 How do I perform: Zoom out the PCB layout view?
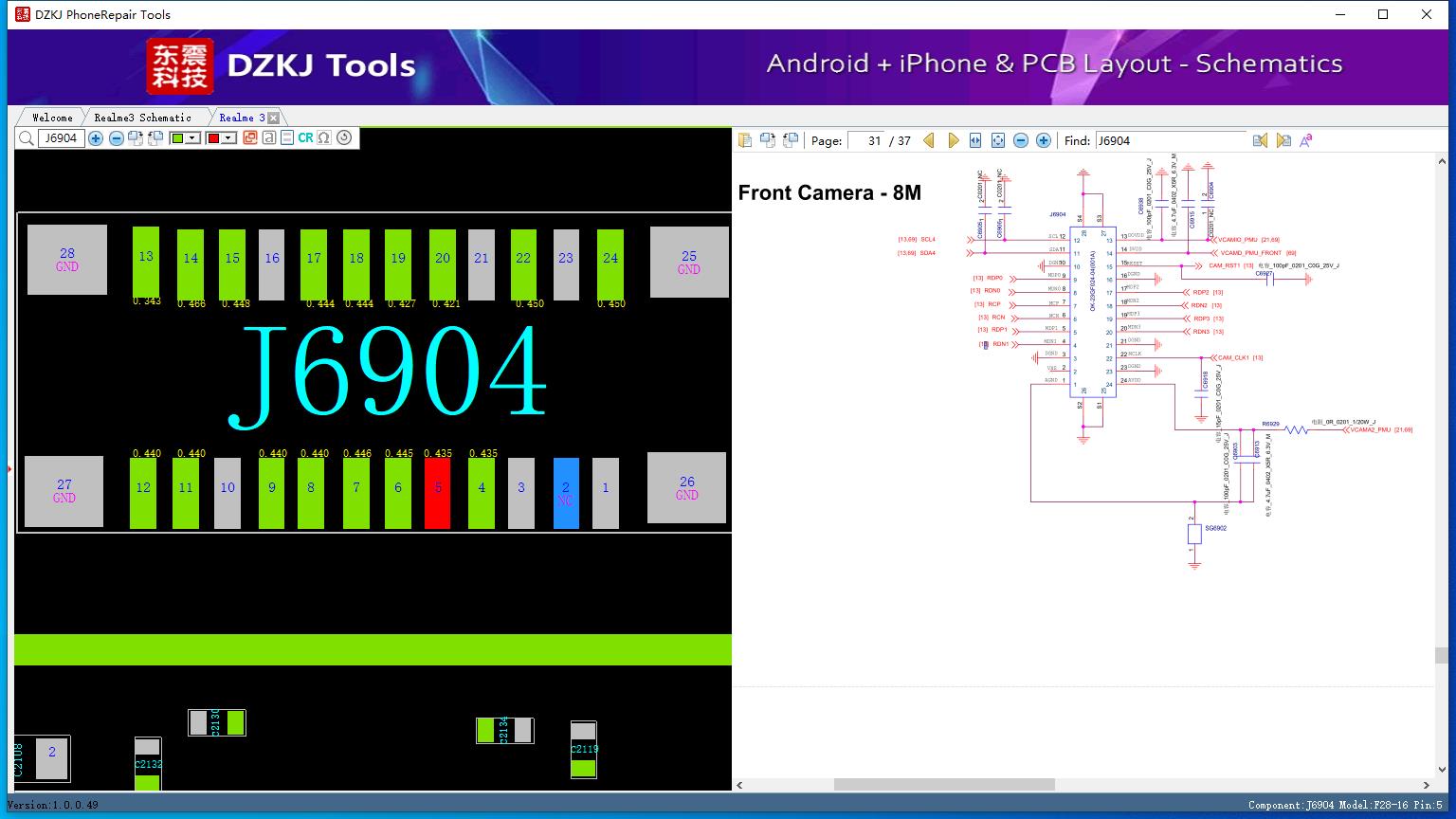(116, 138)
